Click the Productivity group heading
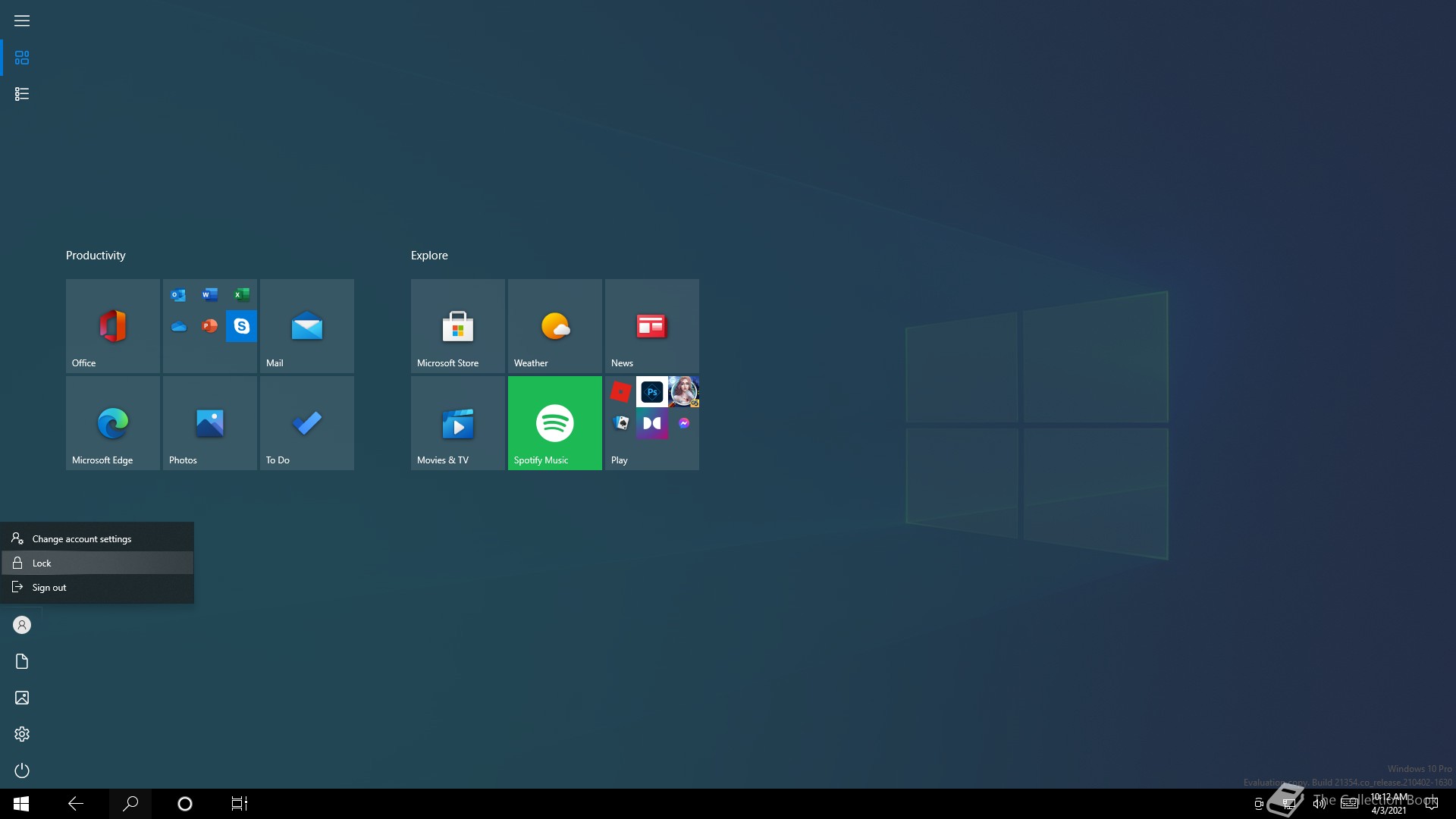The height and width of the screenshot is (819, 1456). 96,256
